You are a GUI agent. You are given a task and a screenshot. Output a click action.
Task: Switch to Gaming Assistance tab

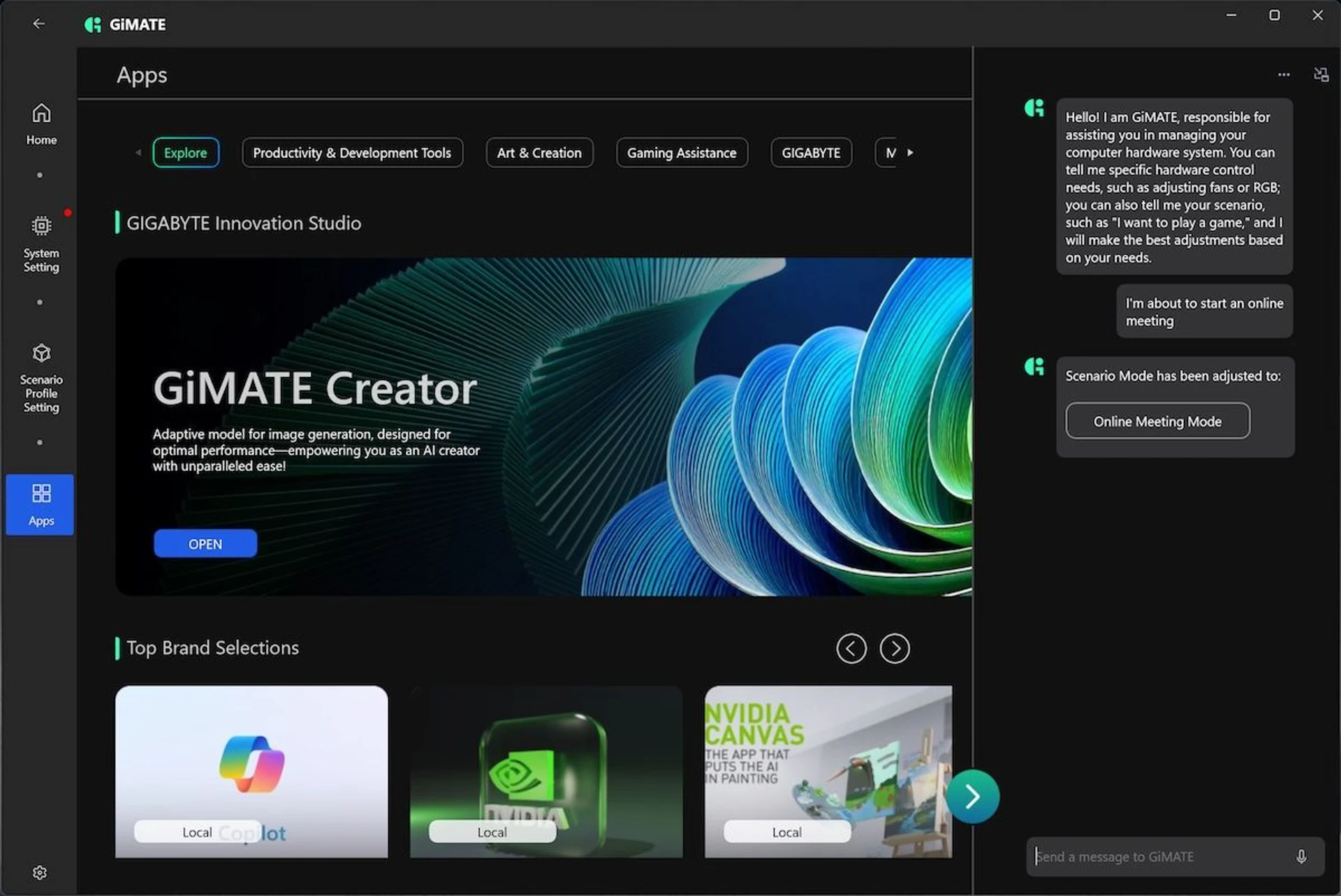[682, 152]
